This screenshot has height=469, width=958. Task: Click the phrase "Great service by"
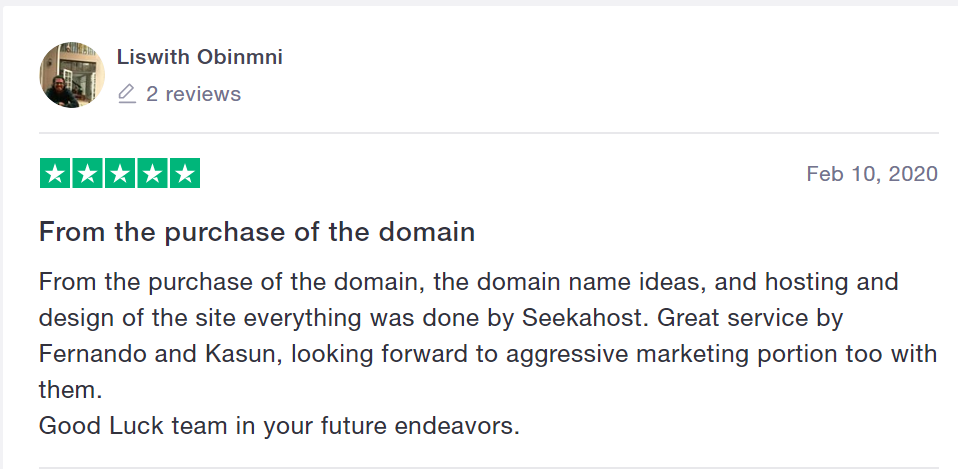pyautogui.click(x=750, y=318)
